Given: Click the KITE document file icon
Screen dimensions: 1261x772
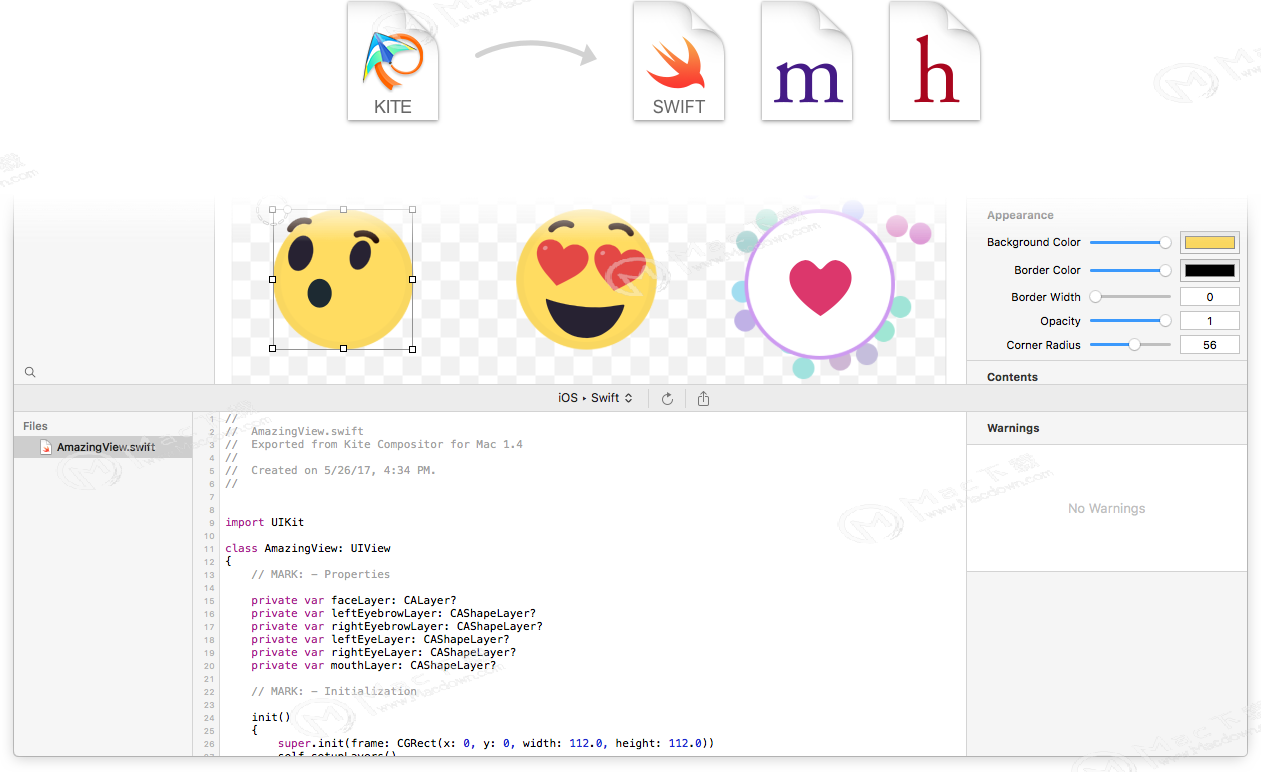Looking at the screenshot, I should point(393,61).
